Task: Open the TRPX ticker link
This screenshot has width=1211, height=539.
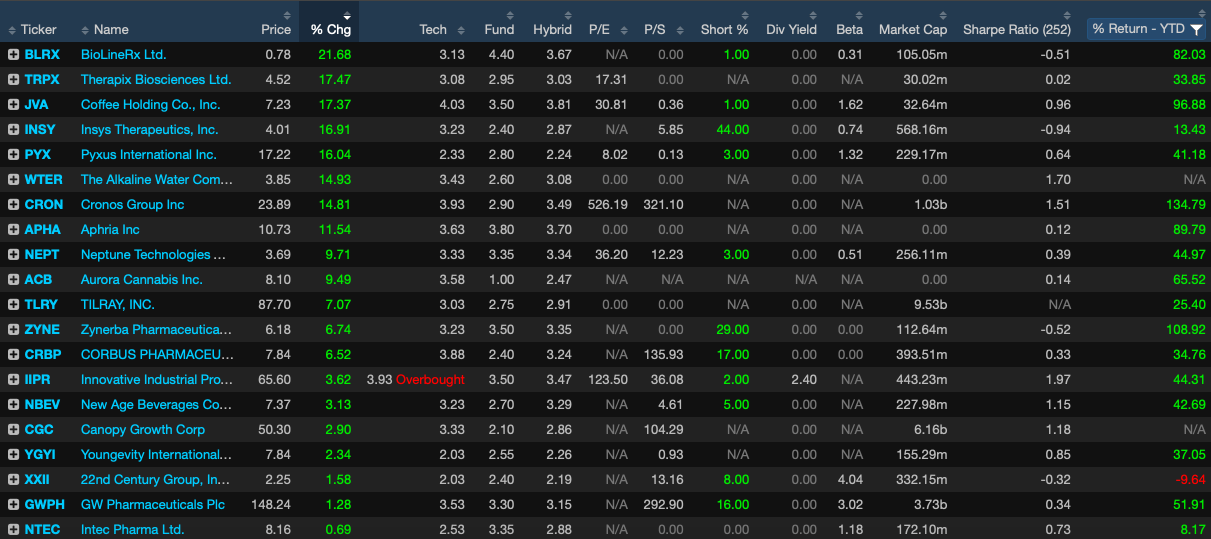Action: pos(42,79)
